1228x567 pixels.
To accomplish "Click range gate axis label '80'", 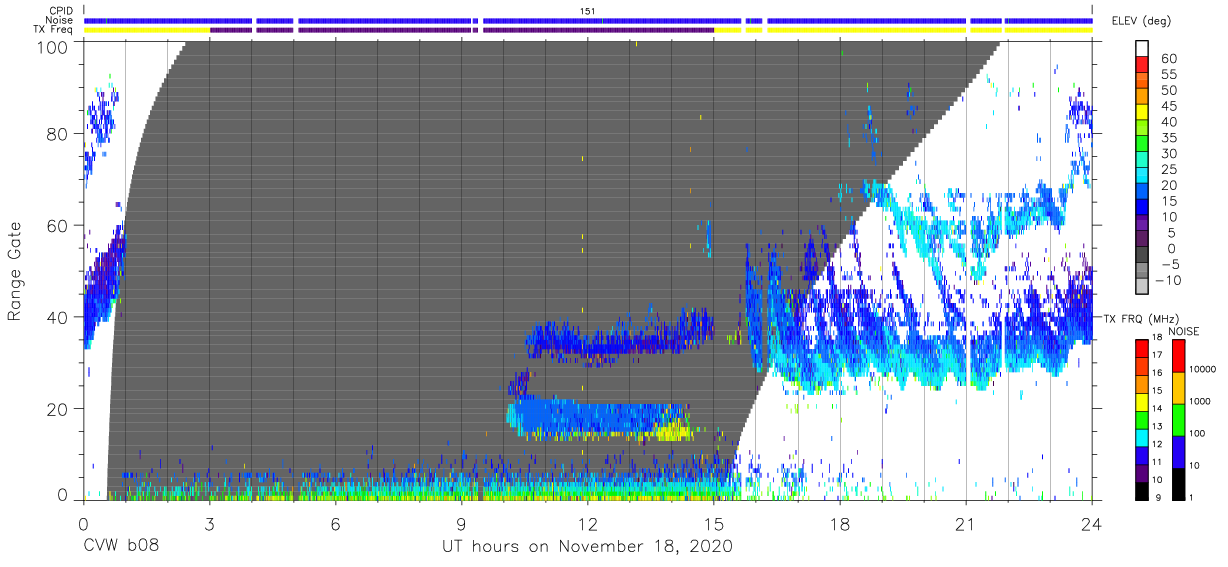I will [60, 134].
